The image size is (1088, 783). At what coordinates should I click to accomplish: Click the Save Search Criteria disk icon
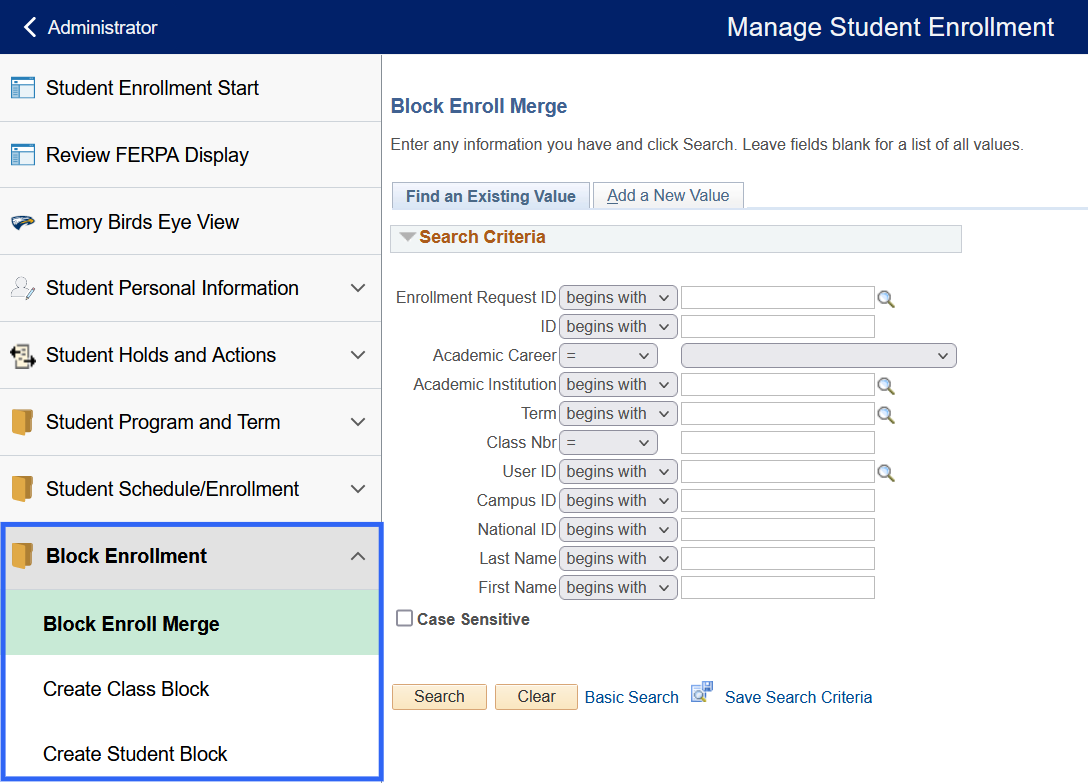(701, 694)
